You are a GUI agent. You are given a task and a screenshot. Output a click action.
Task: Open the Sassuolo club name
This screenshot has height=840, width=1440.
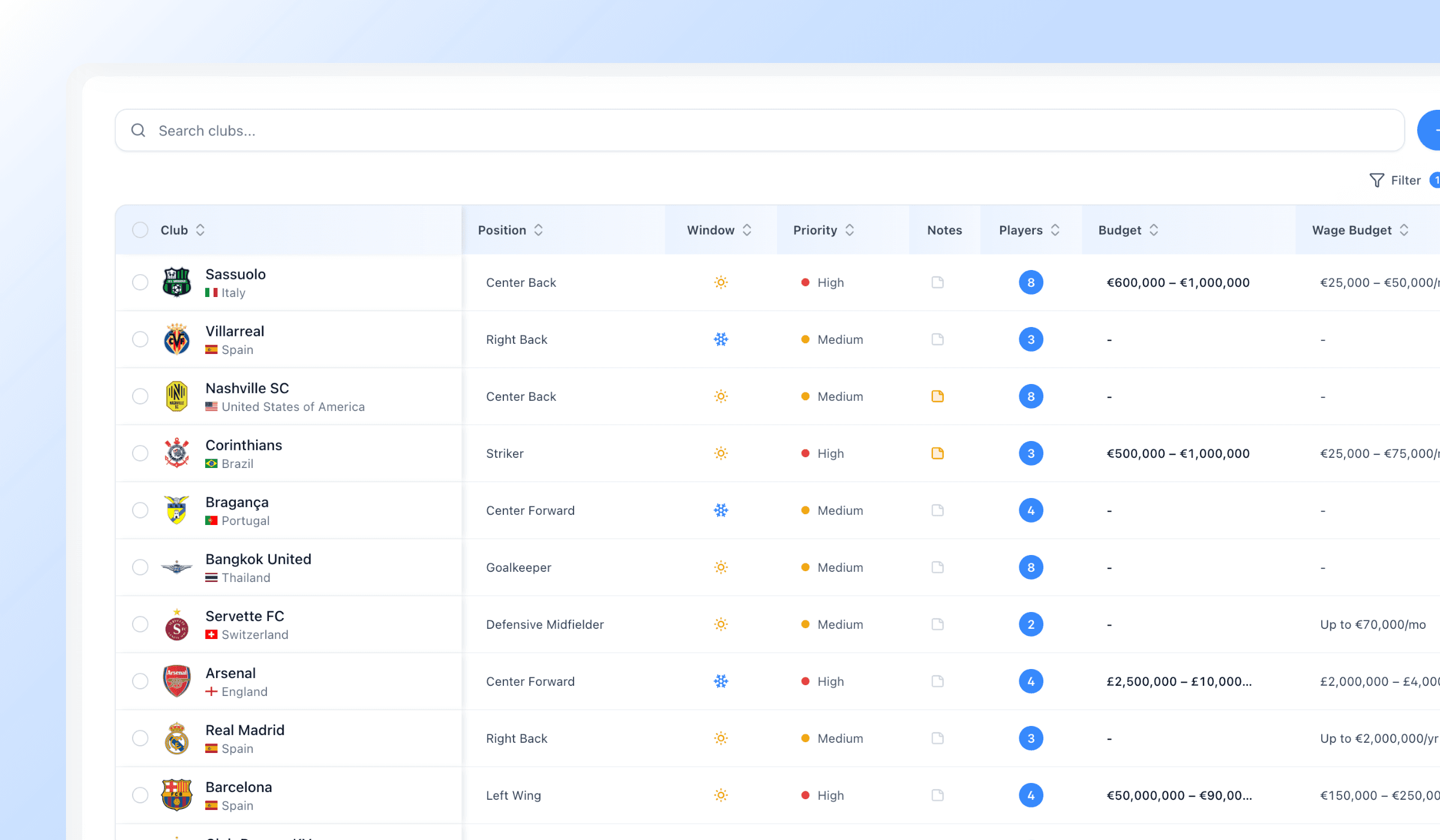(x=235, y=274)
